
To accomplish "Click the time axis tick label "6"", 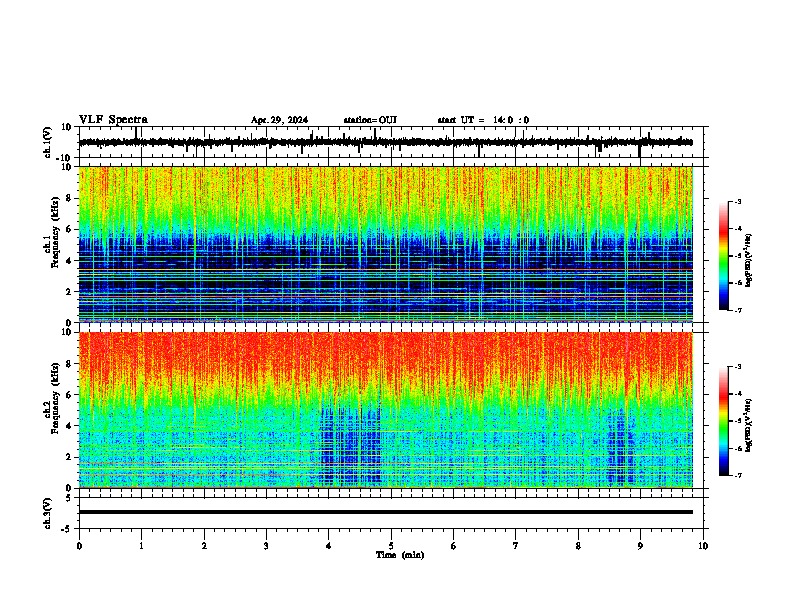I will (454, 546).
